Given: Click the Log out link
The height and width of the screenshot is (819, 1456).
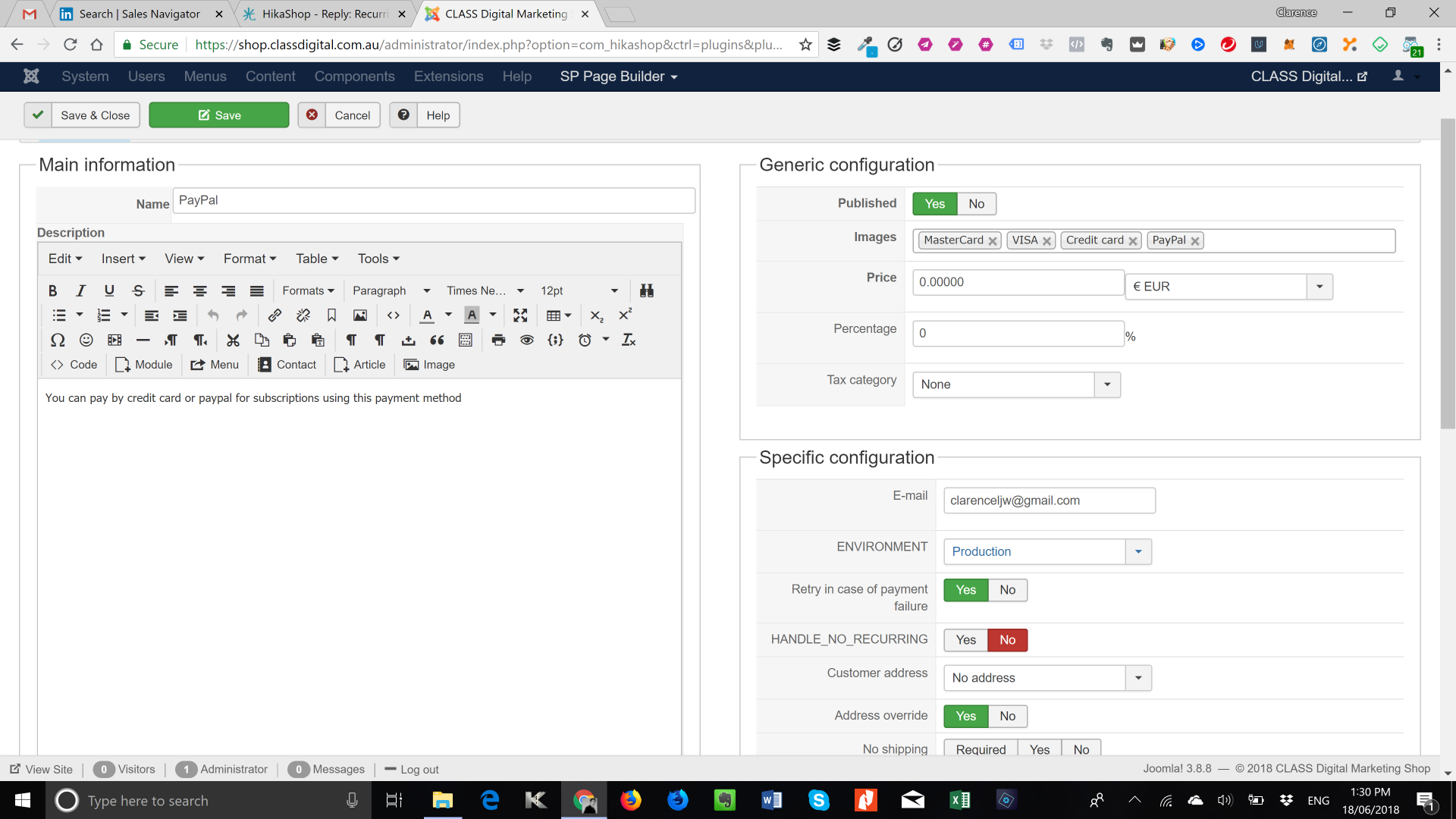Looking at the screenshot, I should (x=419, y=769).
